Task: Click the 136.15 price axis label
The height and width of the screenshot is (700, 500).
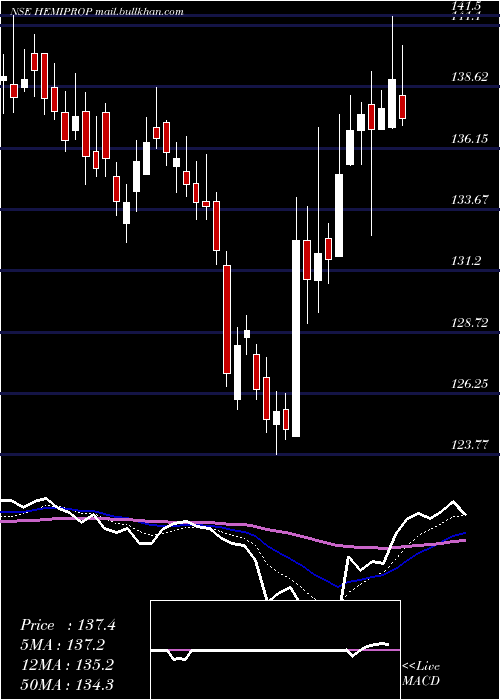Action: click(x=470, y=139)
